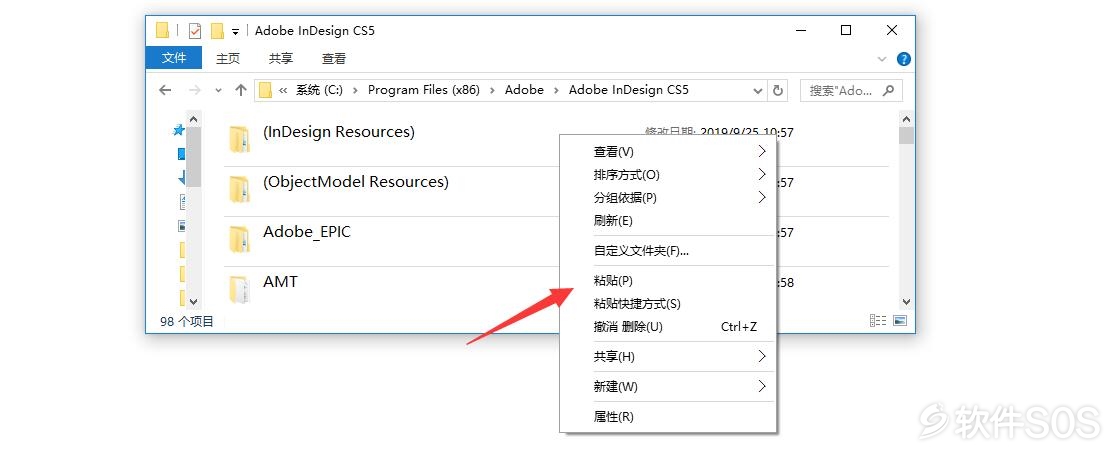Expand the address bar history dropdown
The height and width of the screenshot is (449, 1117).
point(758,91)
